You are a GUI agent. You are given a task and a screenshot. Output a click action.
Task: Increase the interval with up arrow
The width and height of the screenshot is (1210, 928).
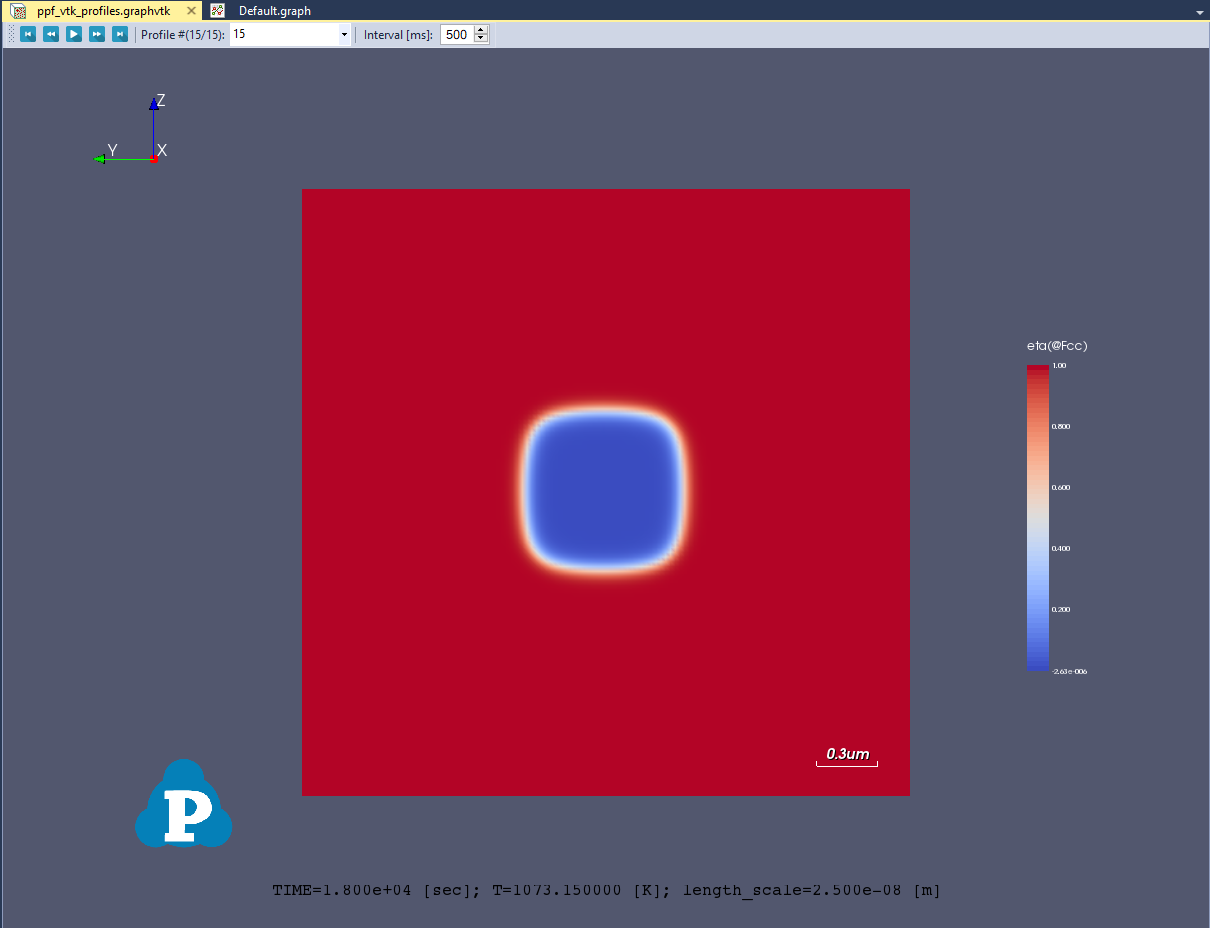tap(481, 30)
